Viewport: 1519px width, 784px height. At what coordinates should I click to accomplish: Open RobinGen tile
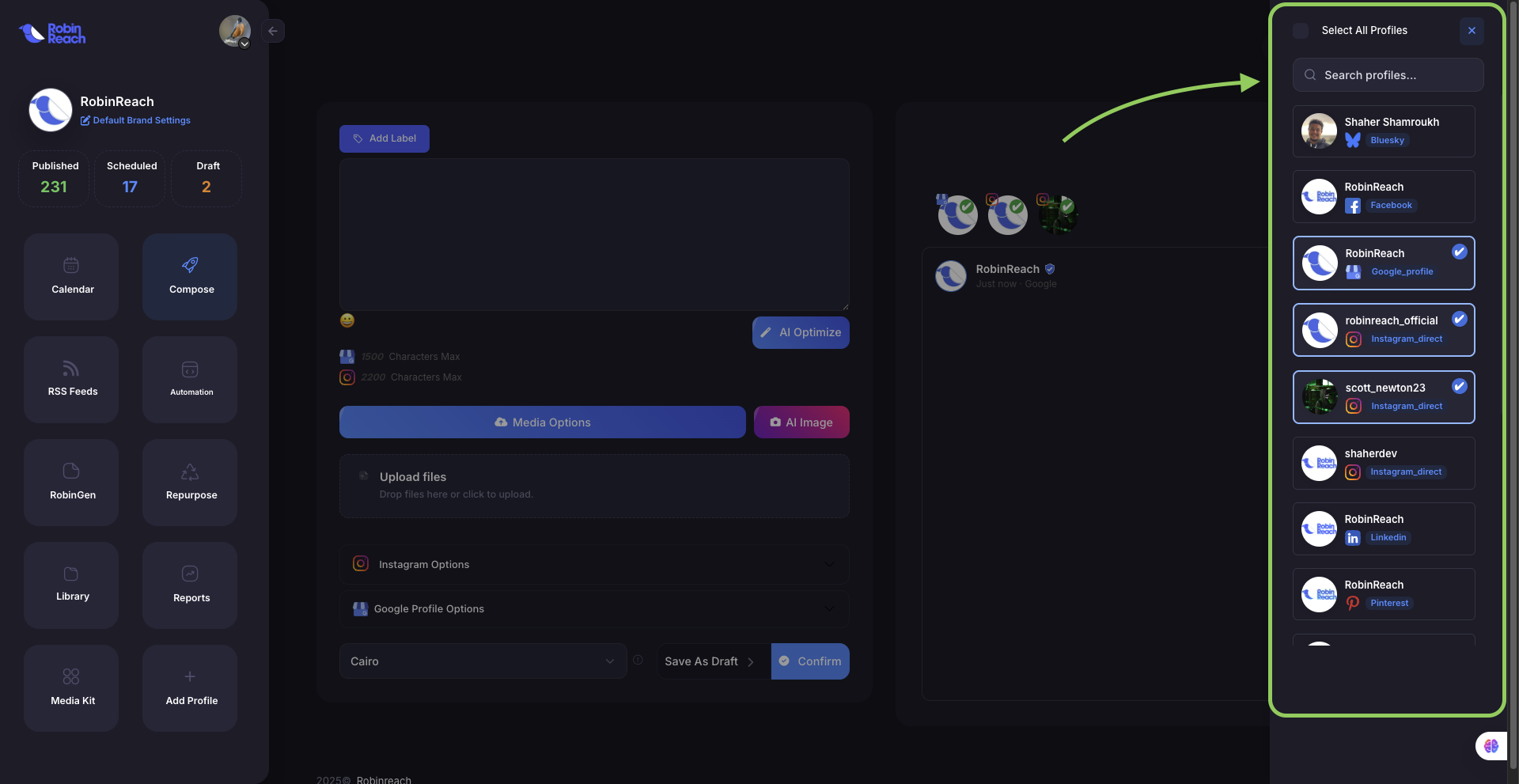71,482
